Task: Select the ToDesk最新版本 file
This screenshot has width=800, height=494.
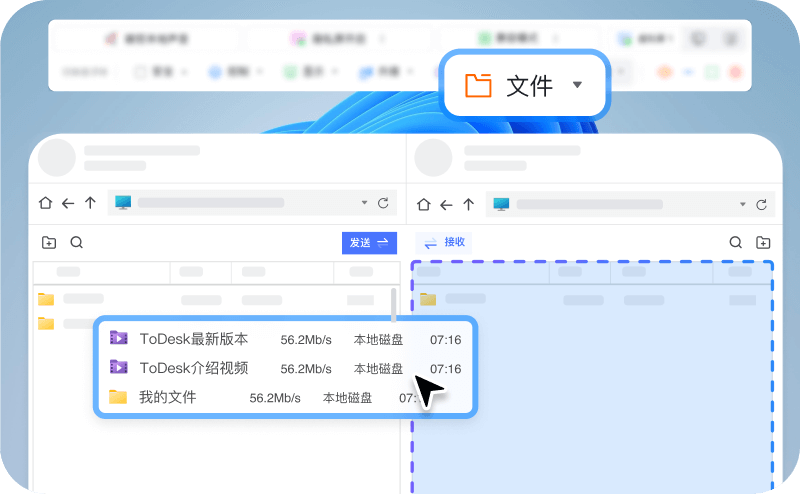Action: coord(193,339)
